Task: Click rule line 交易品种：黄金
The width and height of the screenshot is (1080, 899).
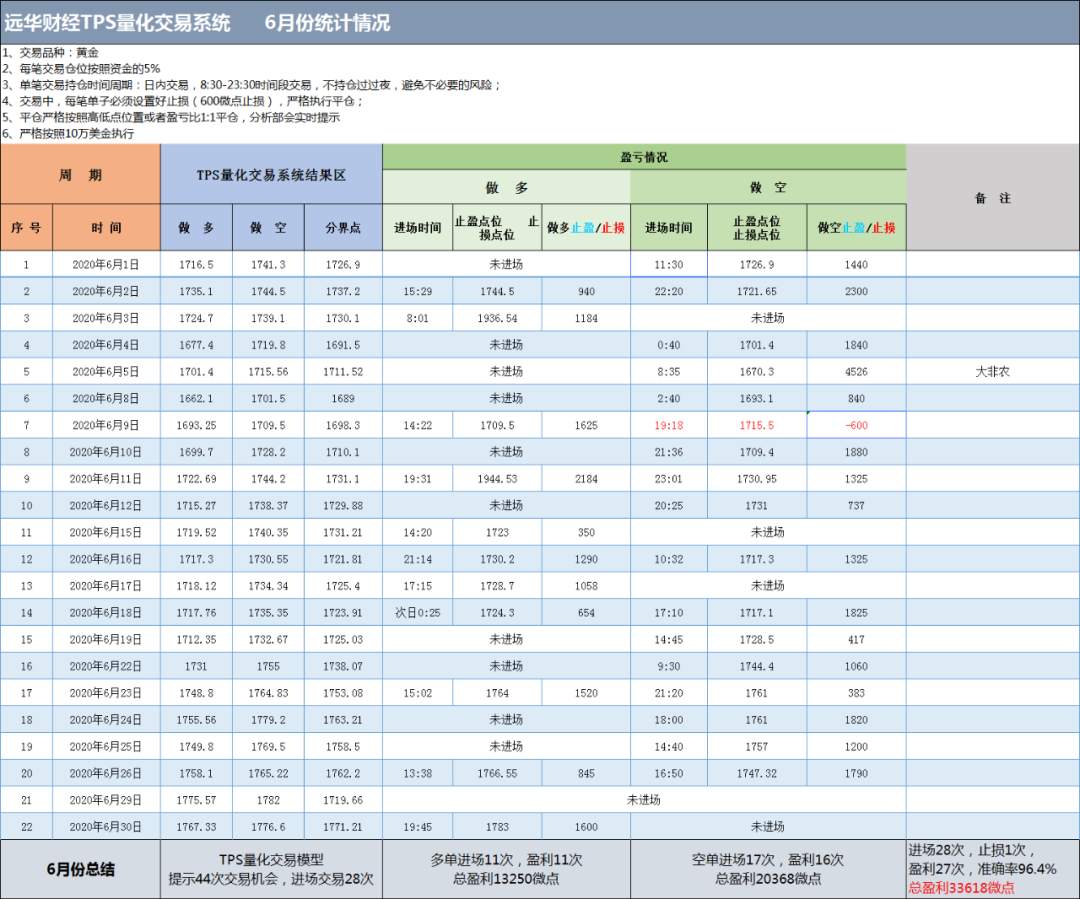Action: 50,52
